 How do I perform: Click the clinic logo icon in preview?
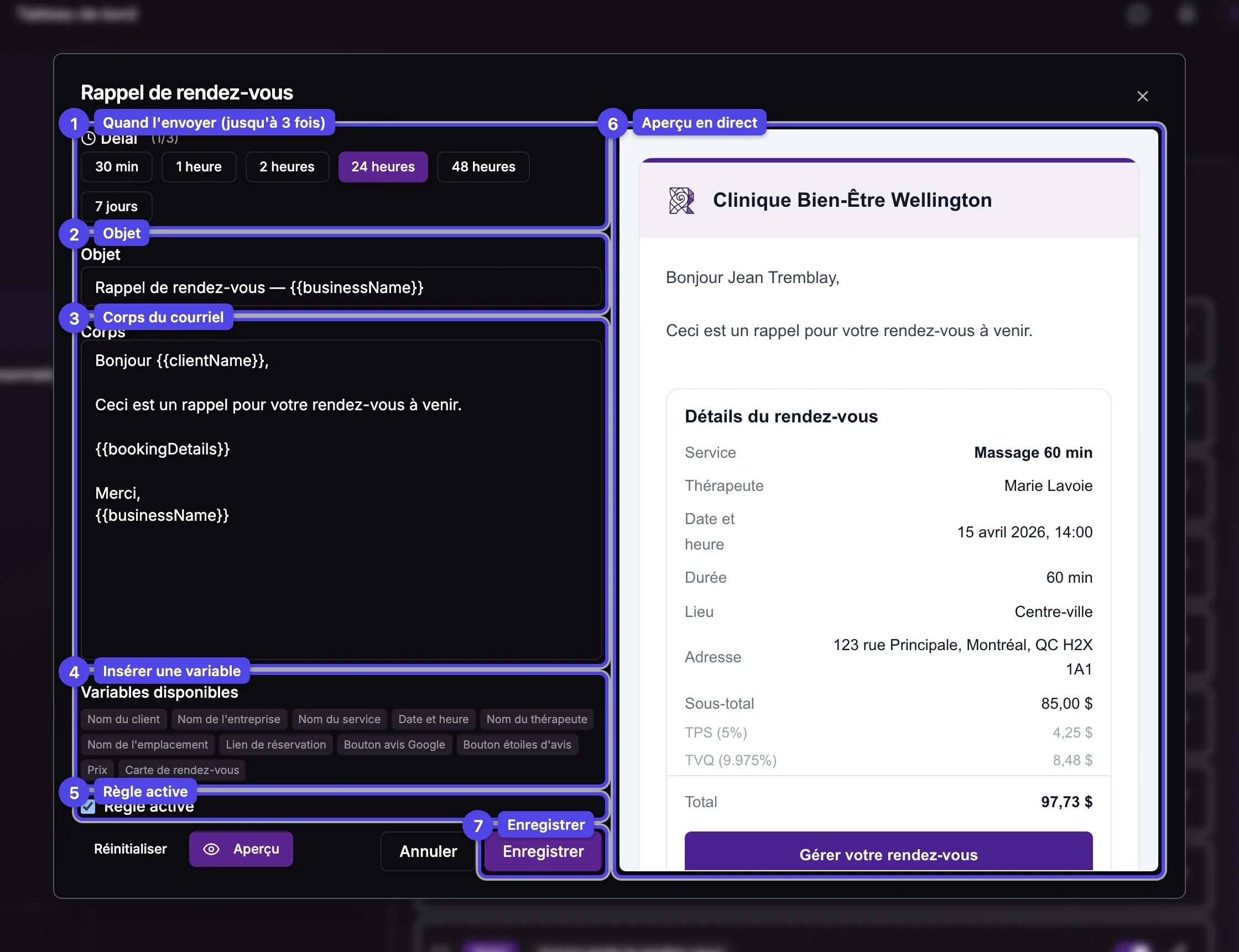coord(681,201)
